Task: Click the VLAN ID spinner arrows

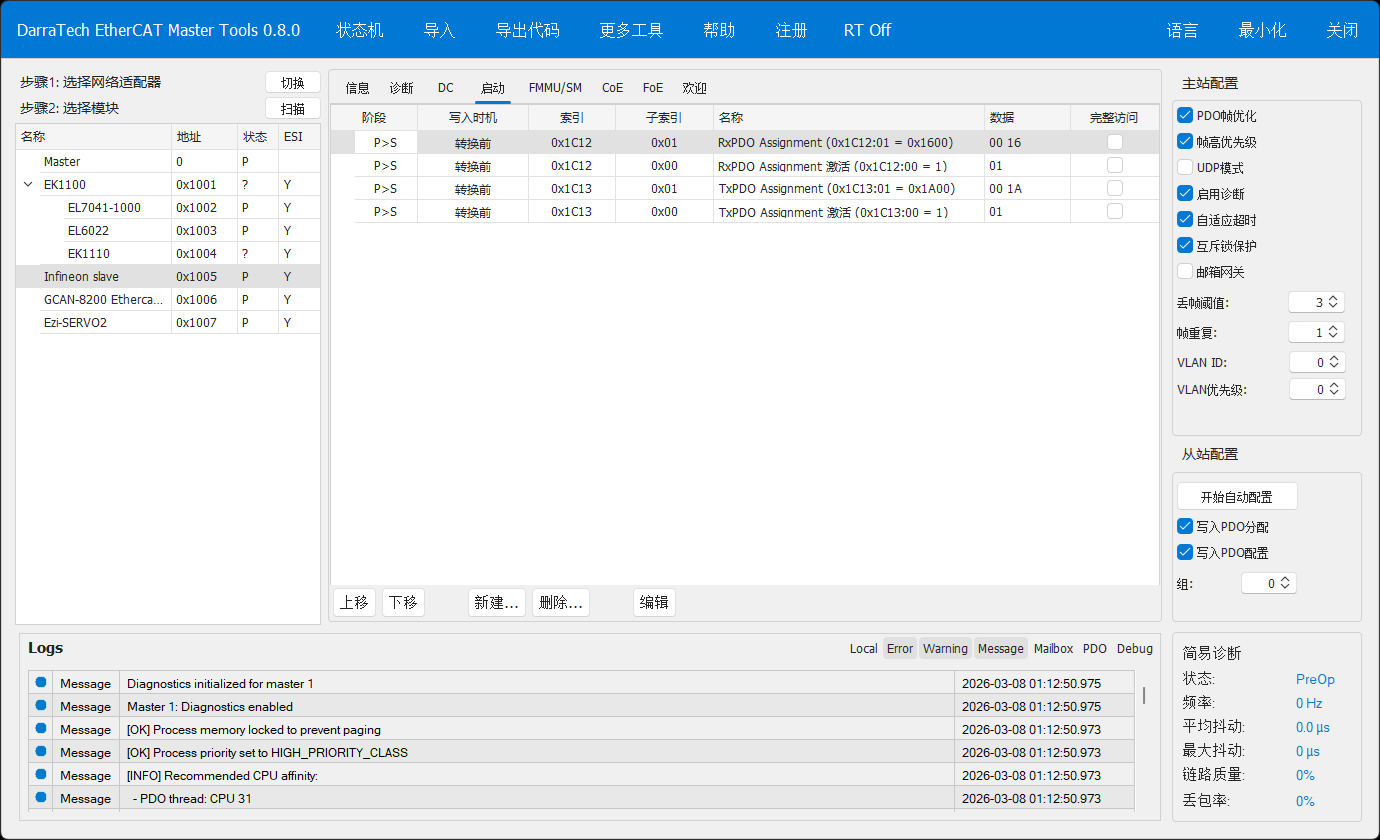Action: coord(1332,362)
